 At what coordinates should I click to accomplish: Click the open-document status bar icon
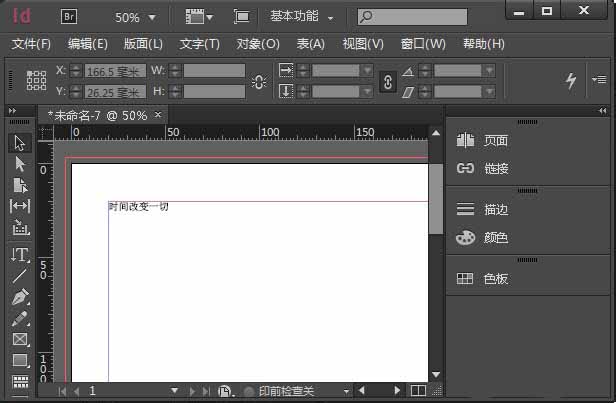tap(225, 391)
